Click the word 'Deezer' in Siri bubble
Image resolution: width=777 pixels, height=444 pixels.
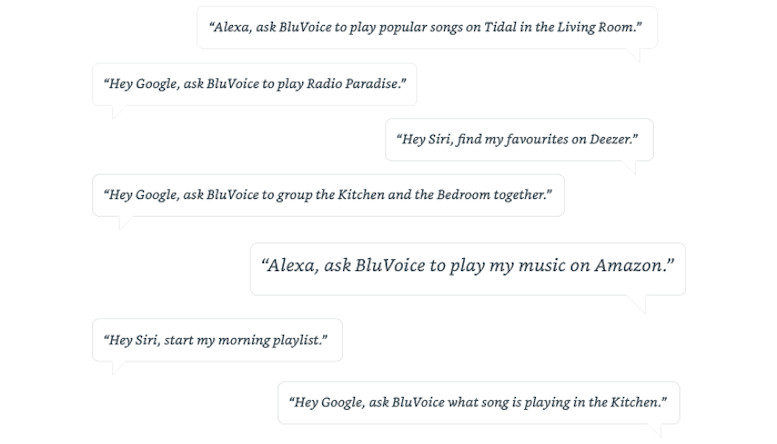click(610, 139)
